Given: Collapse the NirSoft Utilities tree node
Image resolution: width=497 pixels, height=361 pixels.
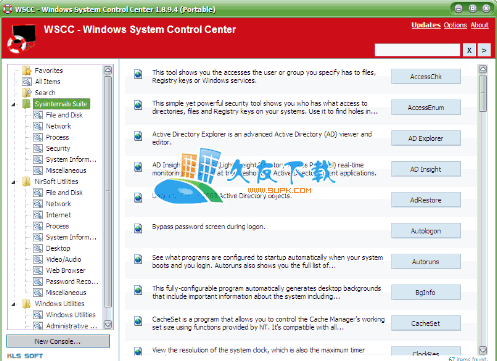Looking at the screenshot, I should [x=14, y=182].
